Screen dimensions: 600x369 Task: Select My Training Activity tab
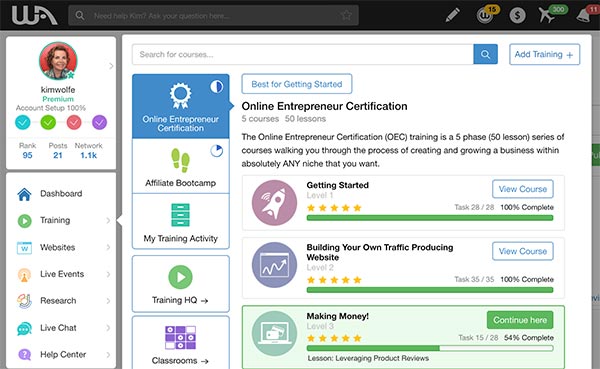click(181, 221)
